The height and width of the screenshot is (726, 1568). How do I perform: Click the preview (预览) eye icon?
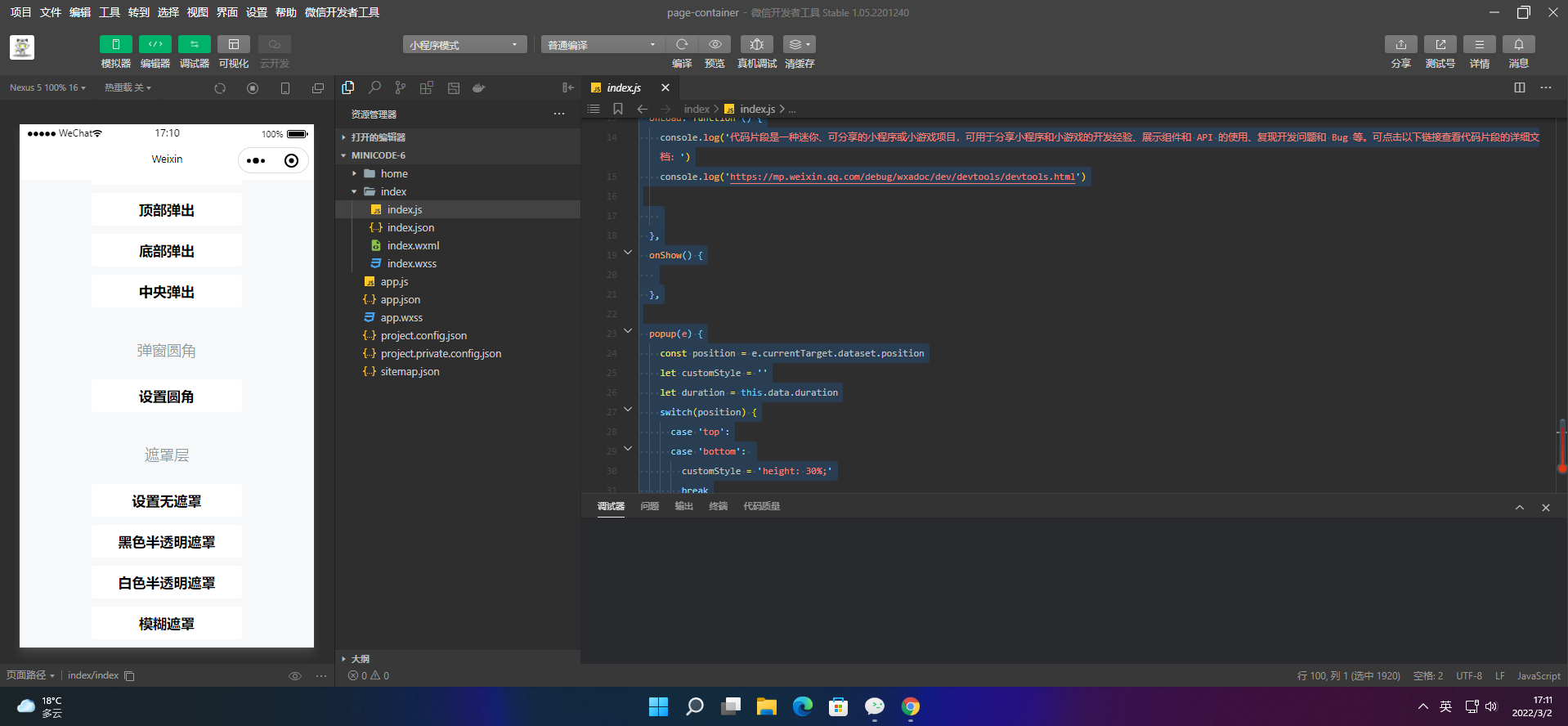(715, 44)
